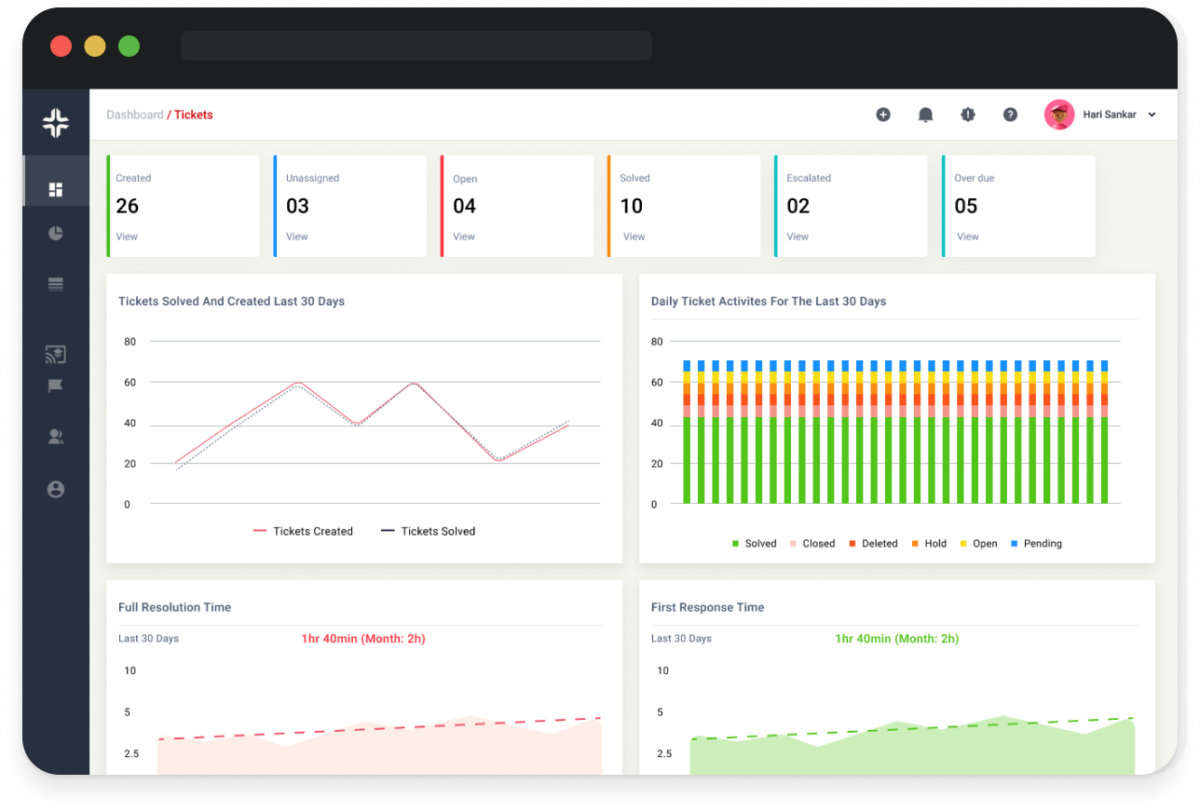This screenshot has height=812, width=1200.
Task: Click the plus add icon in header
Action: 883,115
